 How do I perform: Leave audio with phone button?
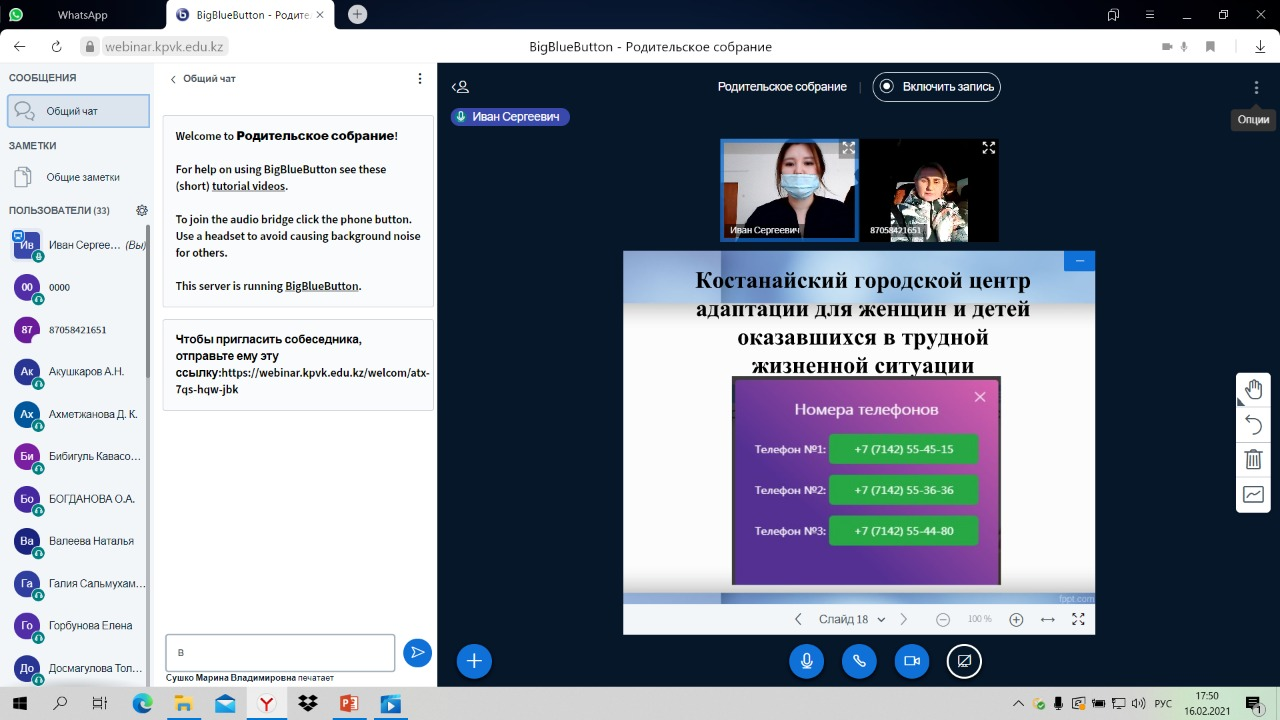click(859, 661)
